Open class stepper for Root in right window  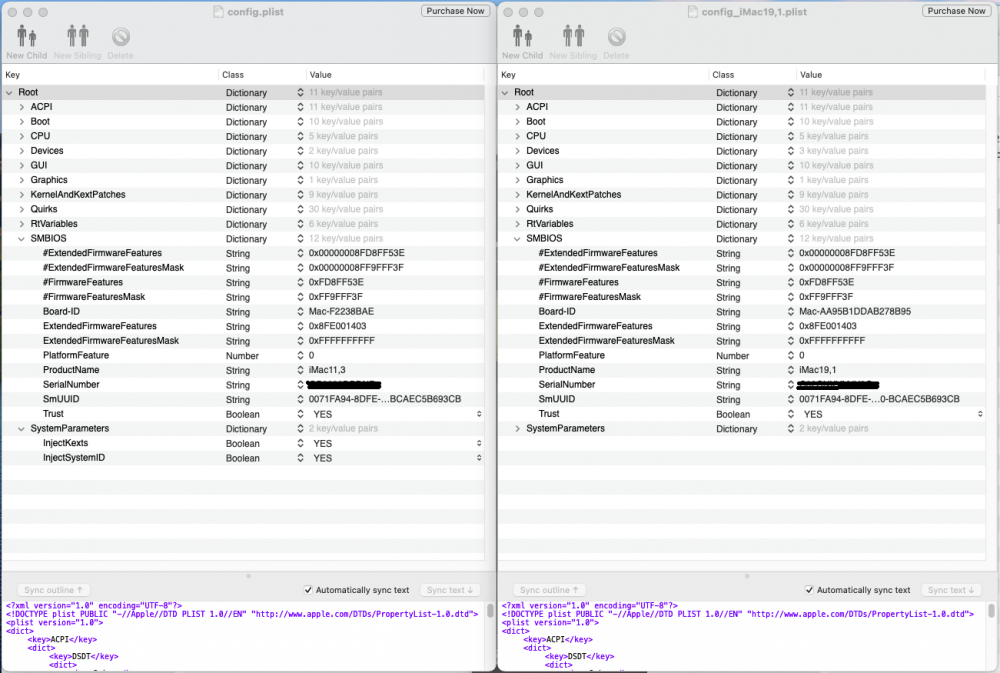791,92
